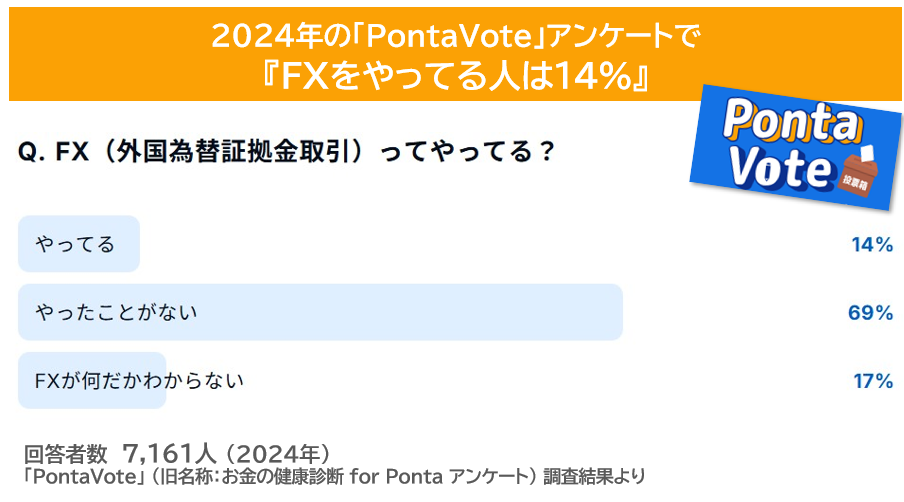Click the 投票箱 label on ballot box
This screenshot has width=904, height=502.
tap(856, 182)
